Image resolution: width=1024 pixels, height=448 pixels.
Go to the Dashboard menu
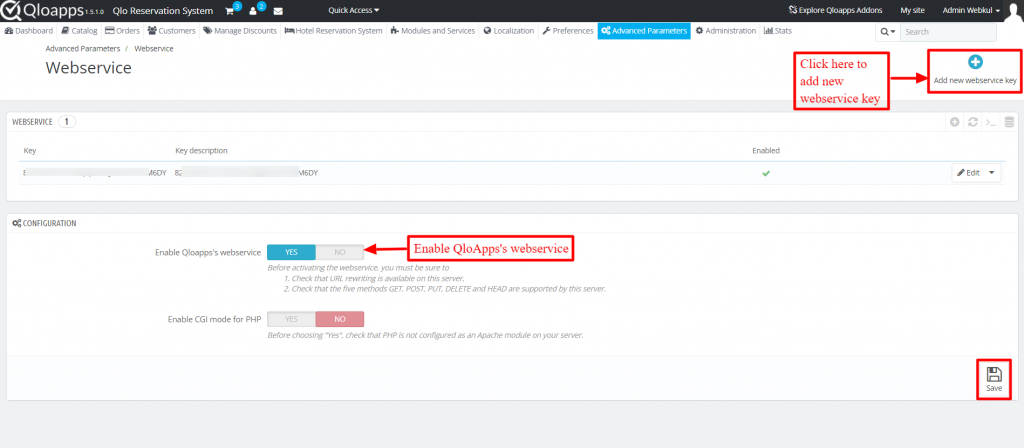29,31
